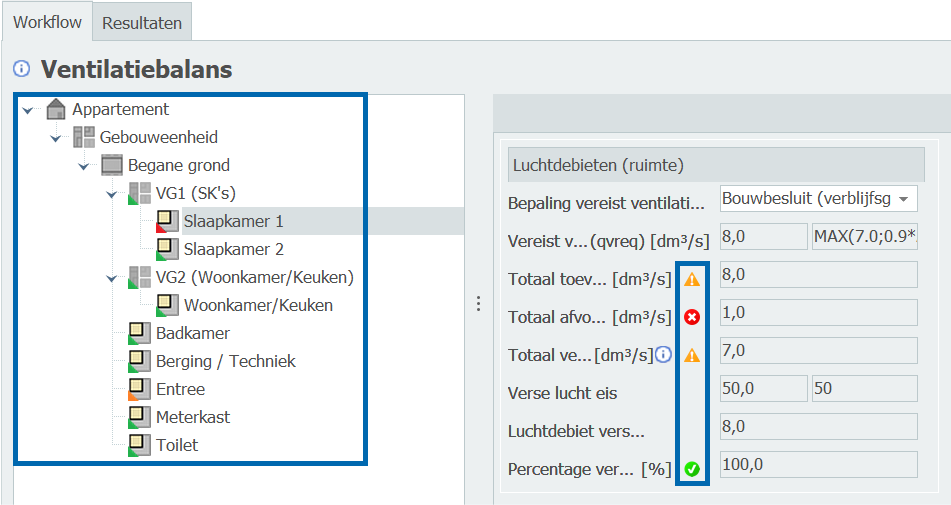Select the Toilet room item

click(x=177, y=445)
